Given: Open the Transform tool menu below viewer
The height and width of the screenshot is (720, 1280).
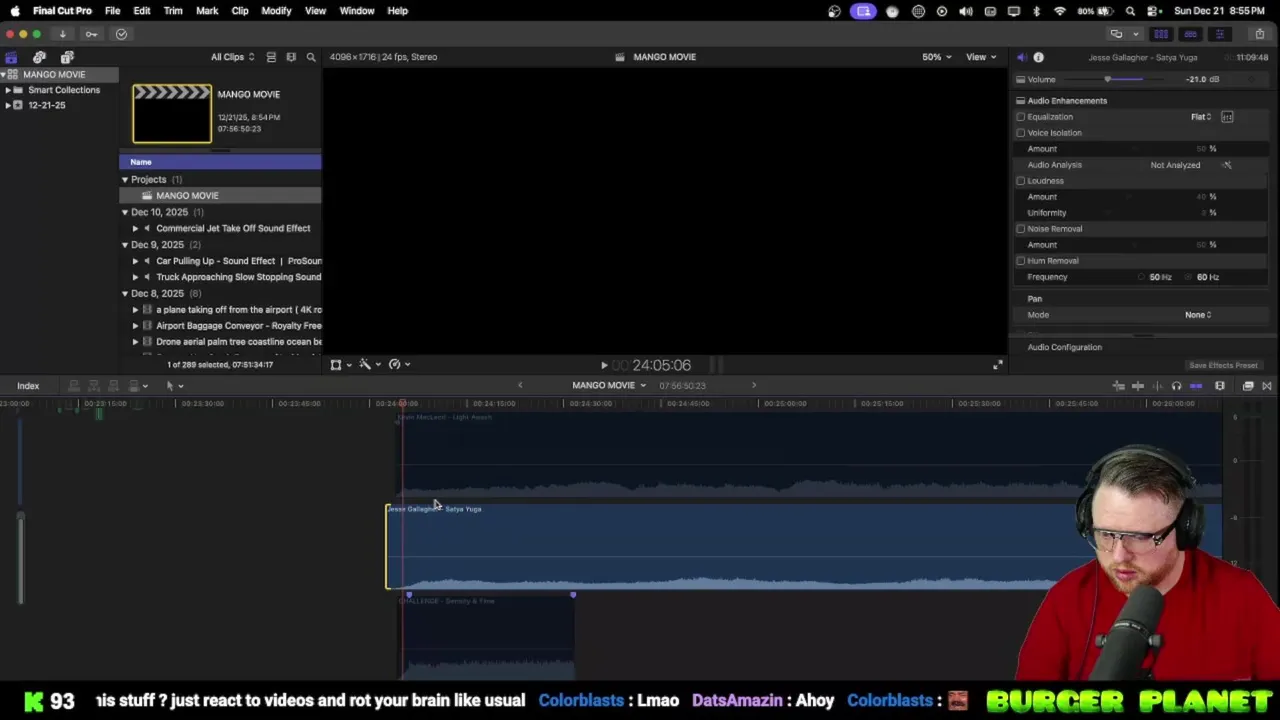Looking at the screenshot, I should 340,365.
